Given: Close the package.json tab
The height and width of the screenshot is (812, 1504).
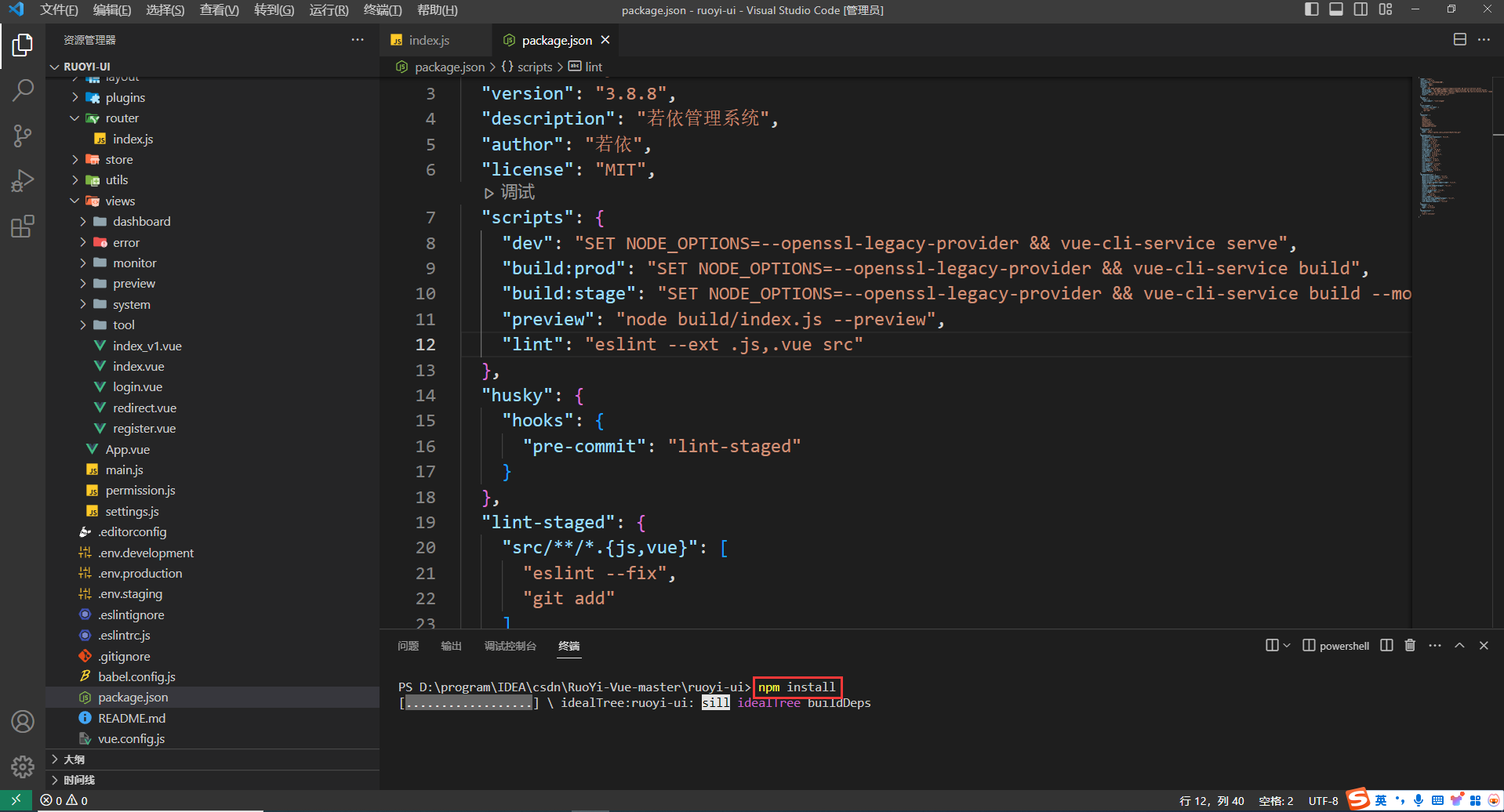Looking at the screenshot, I should click(x=605, y=40).
